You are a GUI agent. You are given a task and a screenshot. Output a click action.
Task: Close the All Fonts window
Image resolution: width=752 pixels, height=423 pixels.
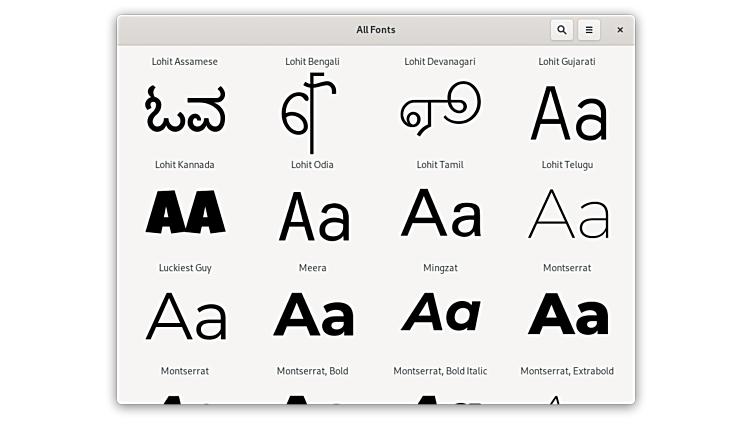[620, 30]
